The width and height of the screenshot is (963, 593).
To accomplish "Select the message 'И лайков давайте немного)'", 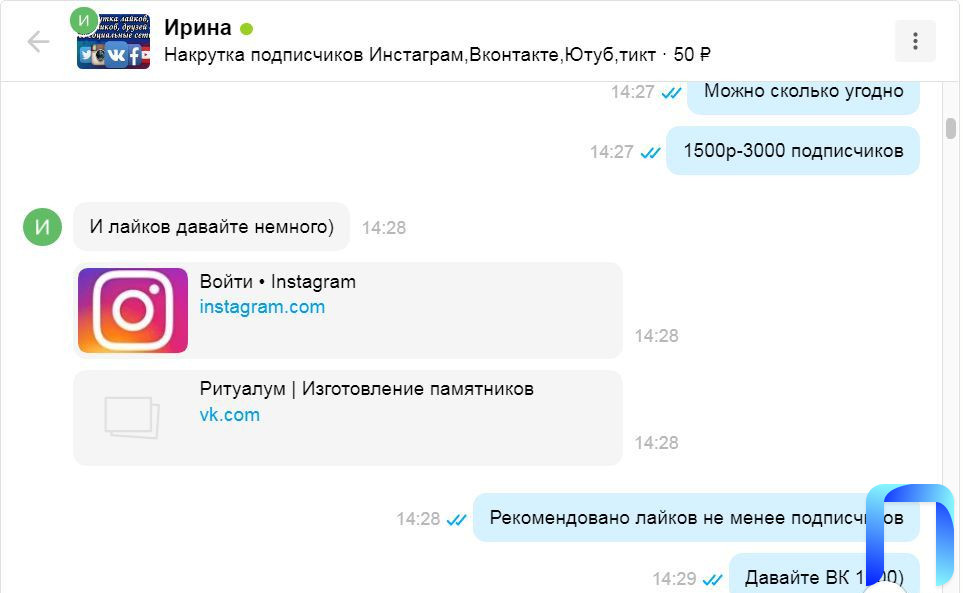I will (211, 227).
